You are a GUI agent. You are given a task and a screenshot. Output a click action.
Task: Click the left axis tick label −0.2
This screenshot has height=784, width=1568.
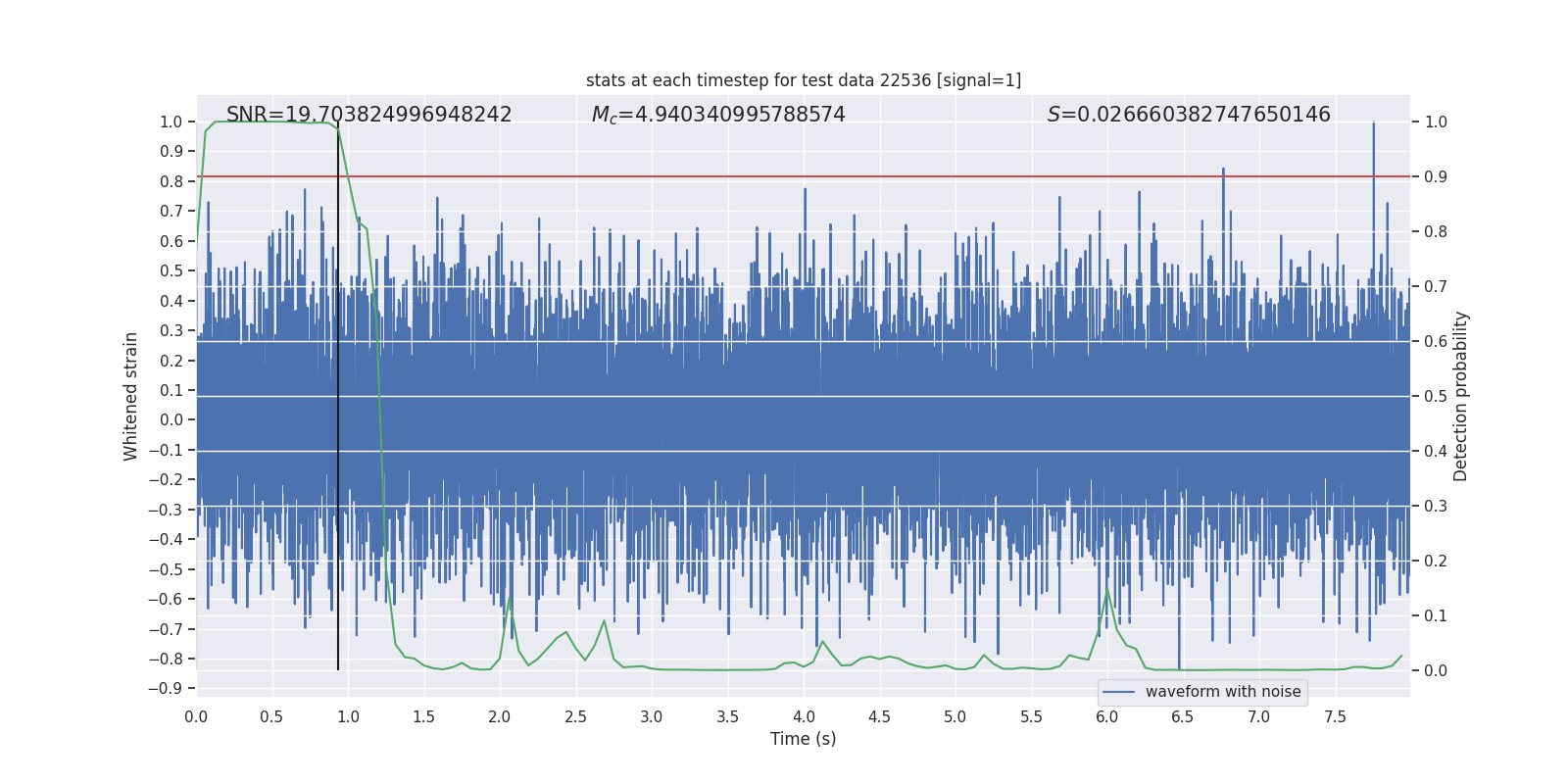point(166,479)
